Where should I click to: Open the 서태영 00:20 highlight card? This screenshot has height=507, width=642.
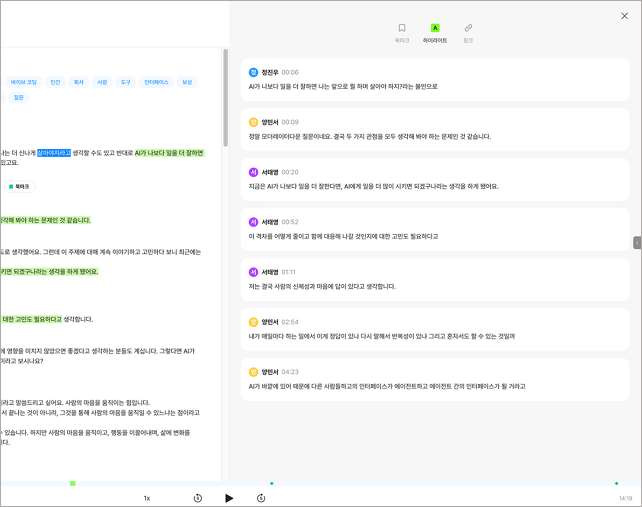(x=435, y=179)
